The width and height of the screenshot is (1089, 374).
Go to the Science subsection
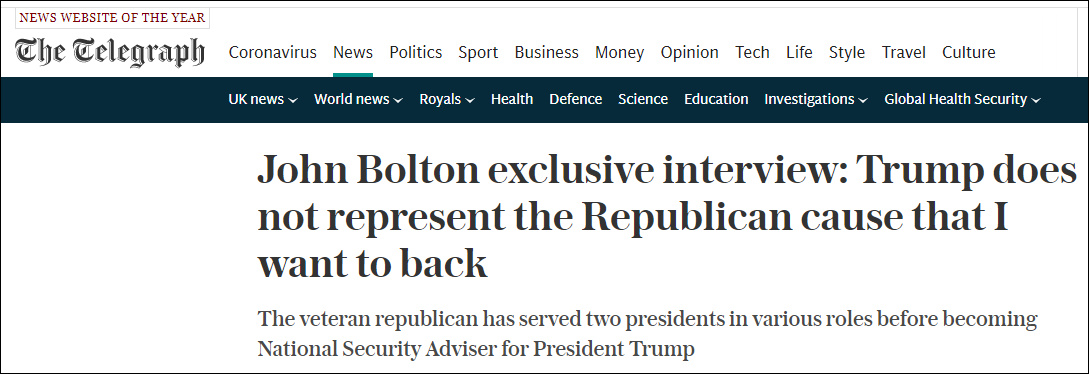click(x=643, y=99)
